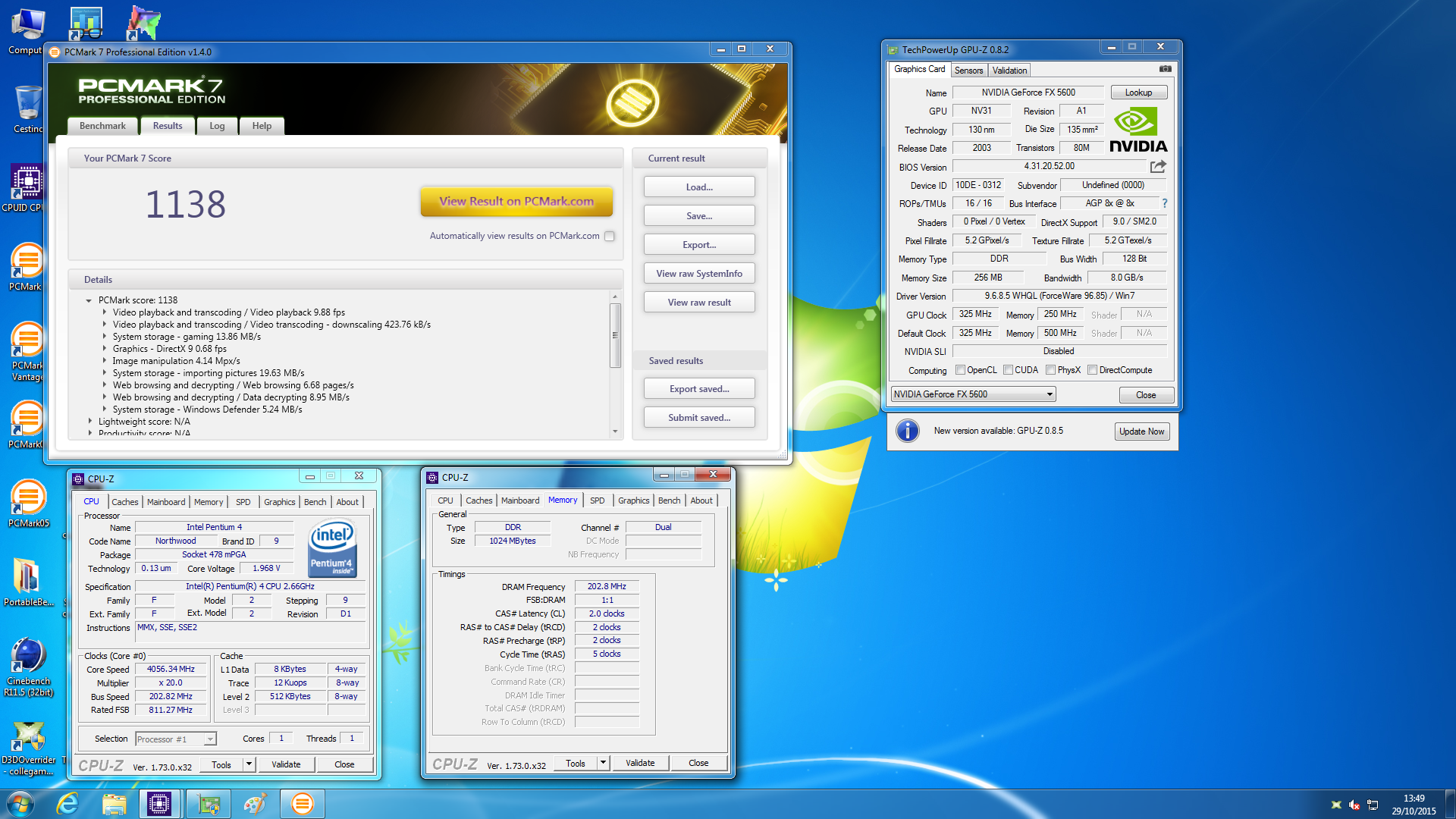Select the PortableBe... desktop folder icon
The height and width of the screenshot is (819, 1456).
click(28, 582)
